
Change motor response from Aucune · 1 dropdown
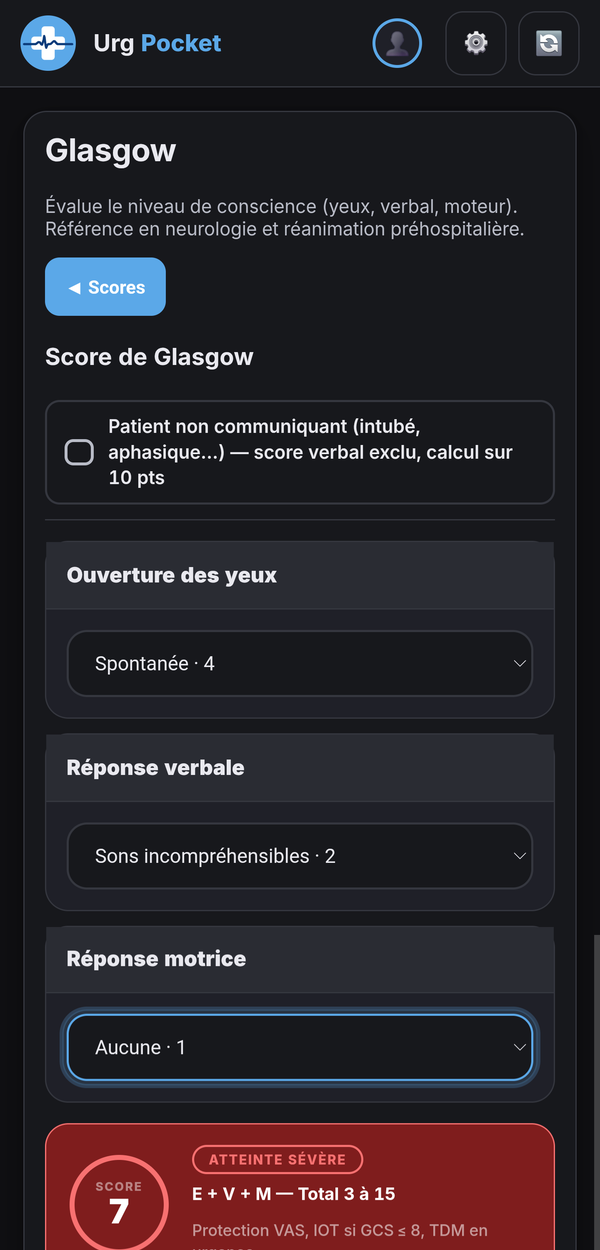pos(299,1047)
